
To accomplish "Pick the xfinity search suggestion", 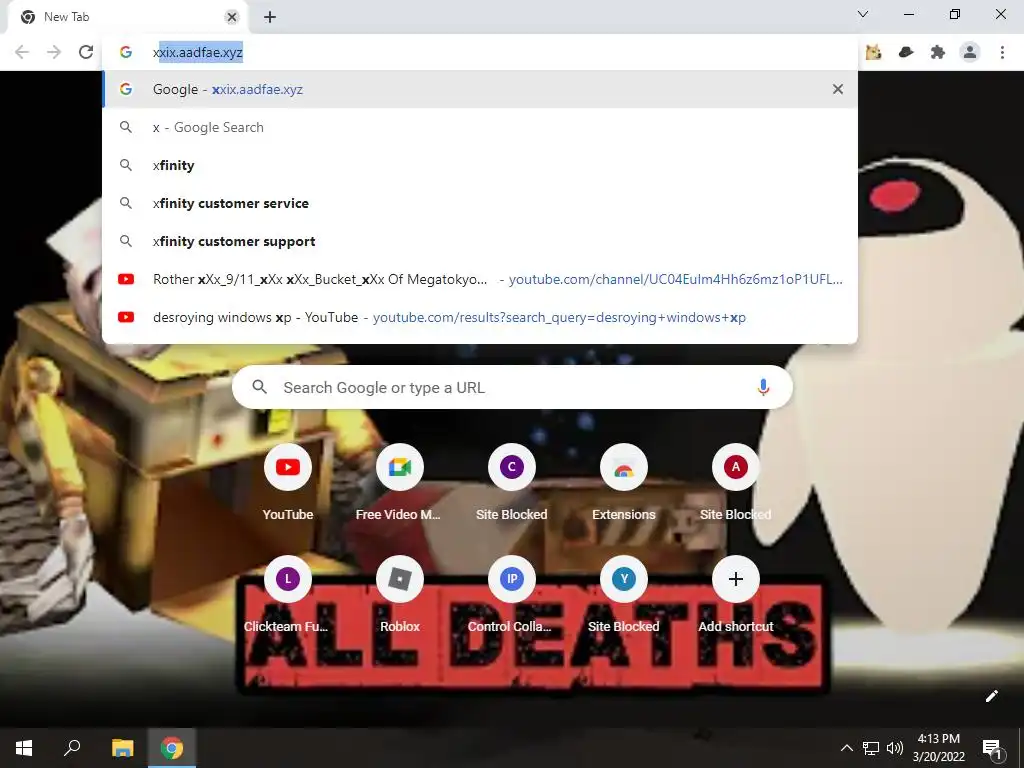I will point(480,165).
